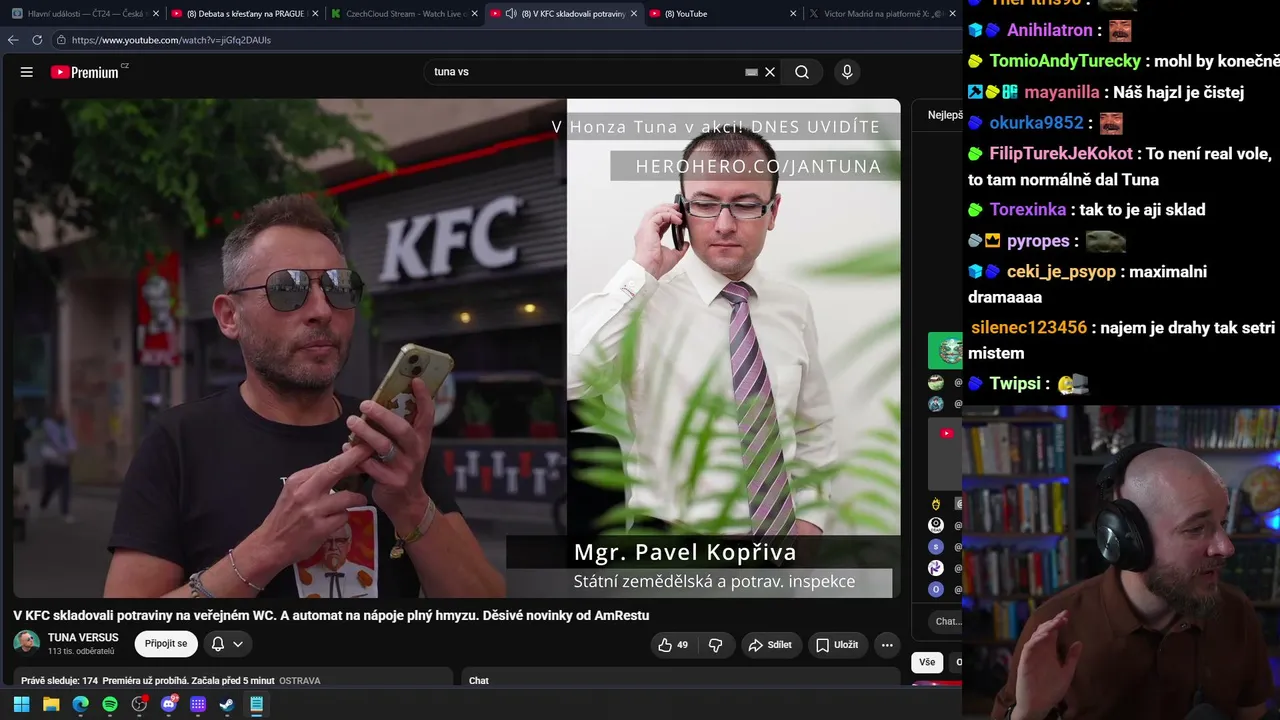Open Steam from the taskbar

tap(227, 704)
